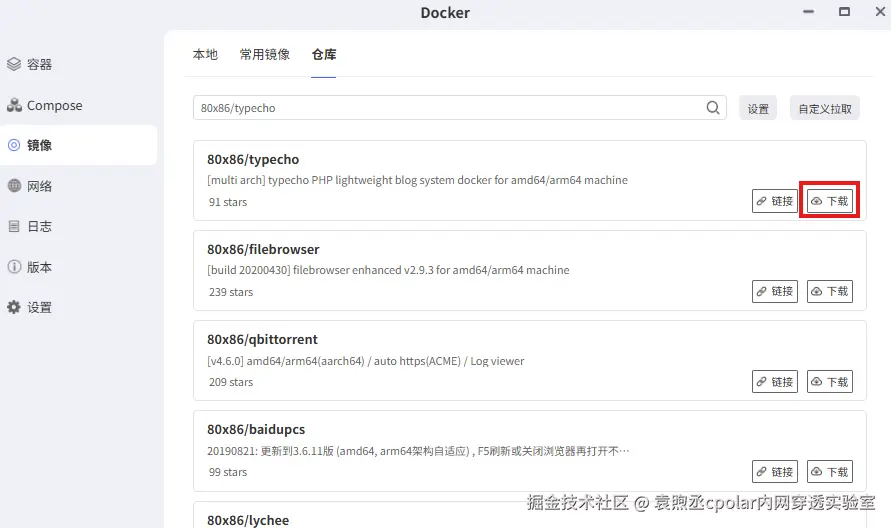Click the 209 stars text
This screenshot has width=891, height=528.
tap(231, 382)
